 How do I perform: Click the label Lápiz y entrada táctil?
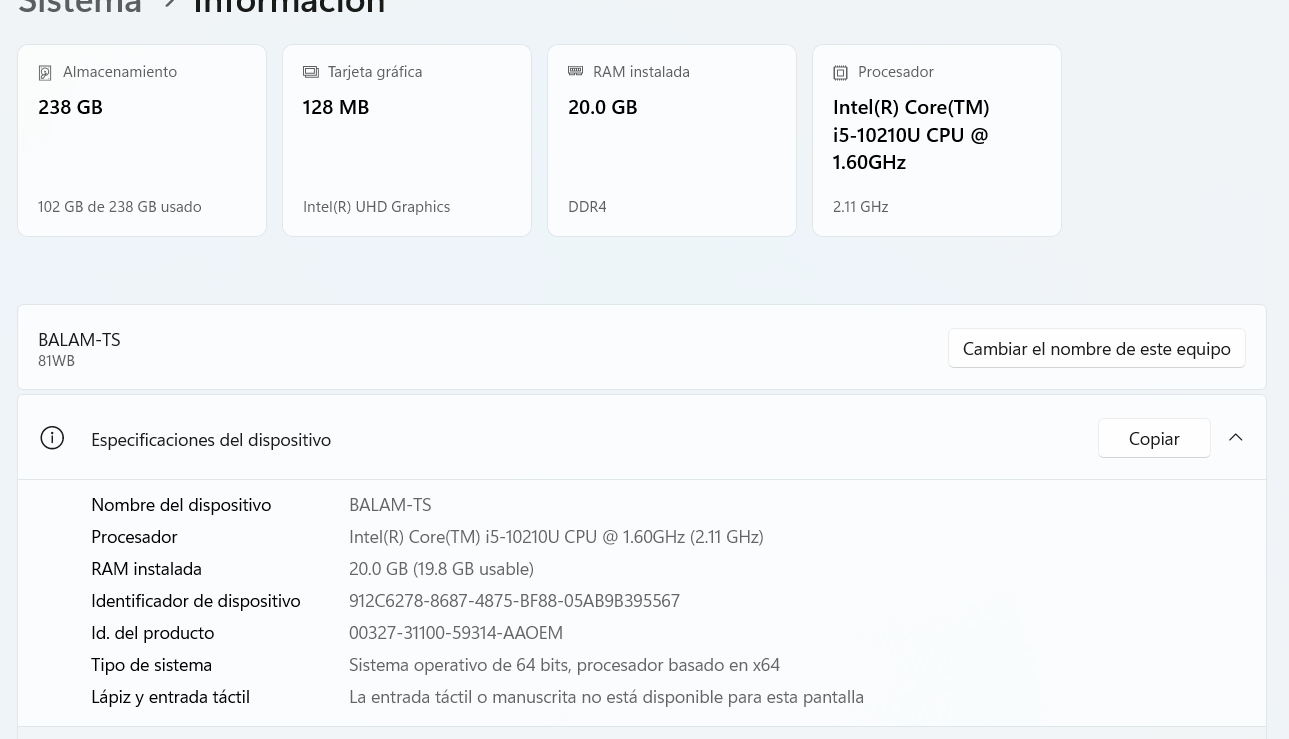pos(171,697)
